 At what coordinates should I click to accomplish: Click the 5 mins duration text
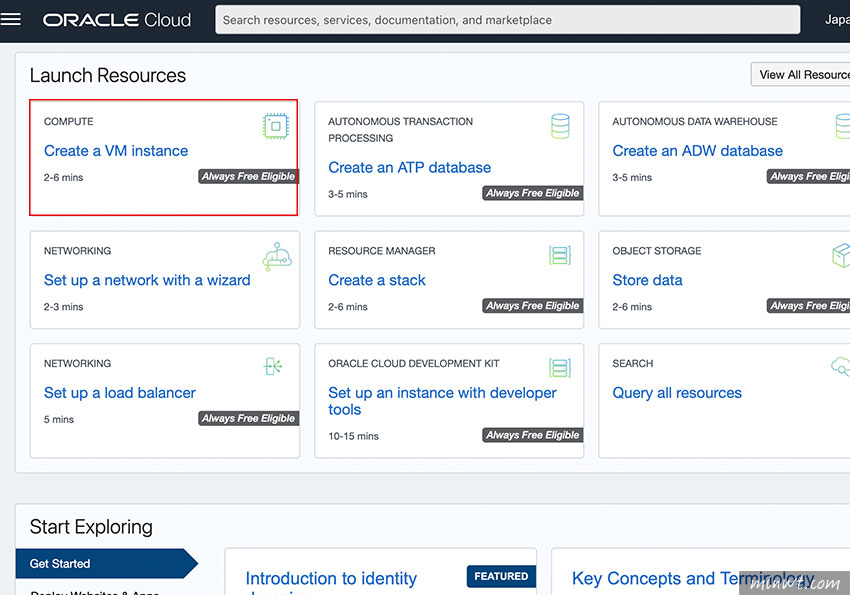(59, 420)
